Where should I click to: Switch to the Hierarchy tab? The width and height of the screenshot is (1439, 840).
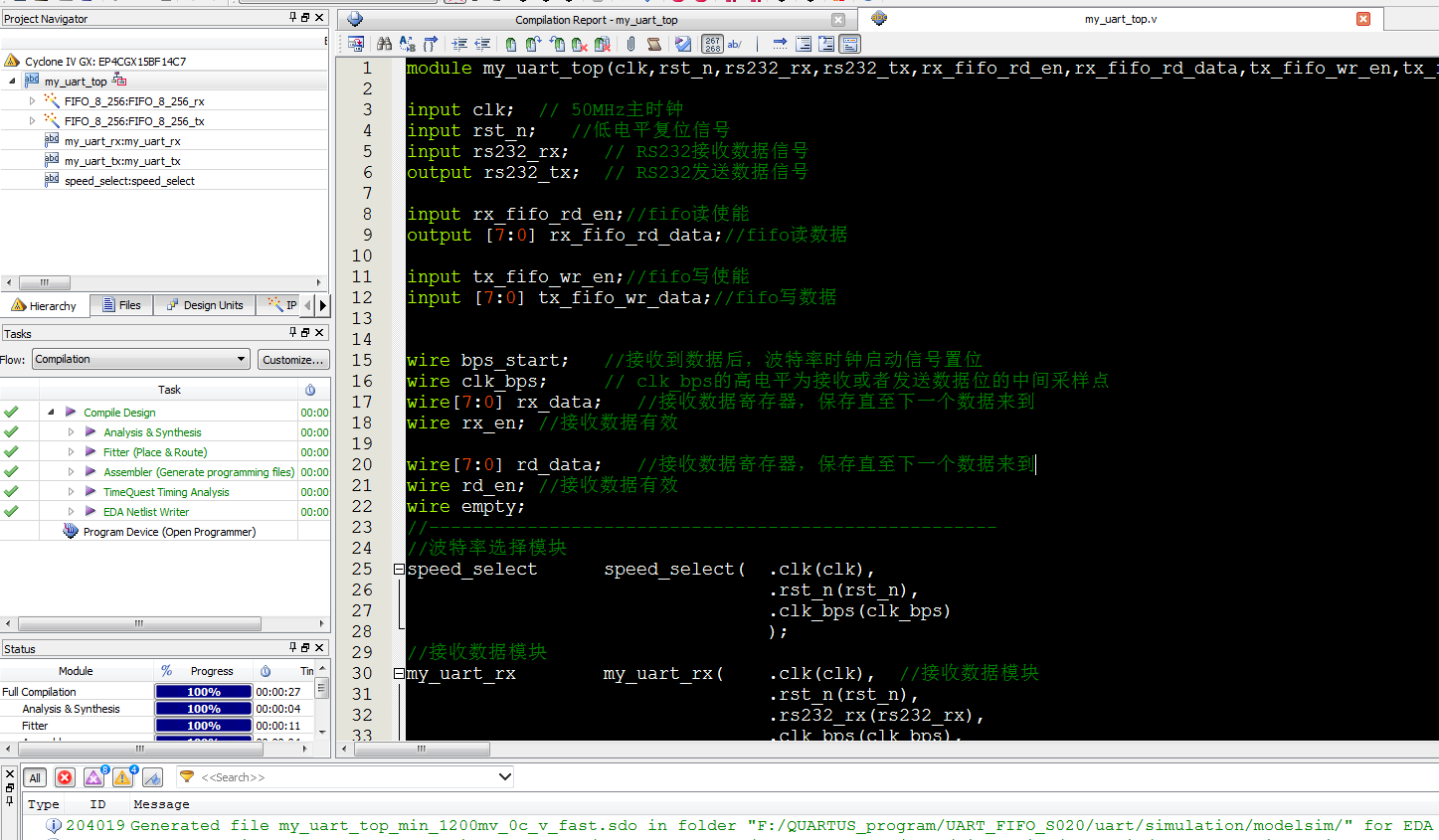pos(45,305)
